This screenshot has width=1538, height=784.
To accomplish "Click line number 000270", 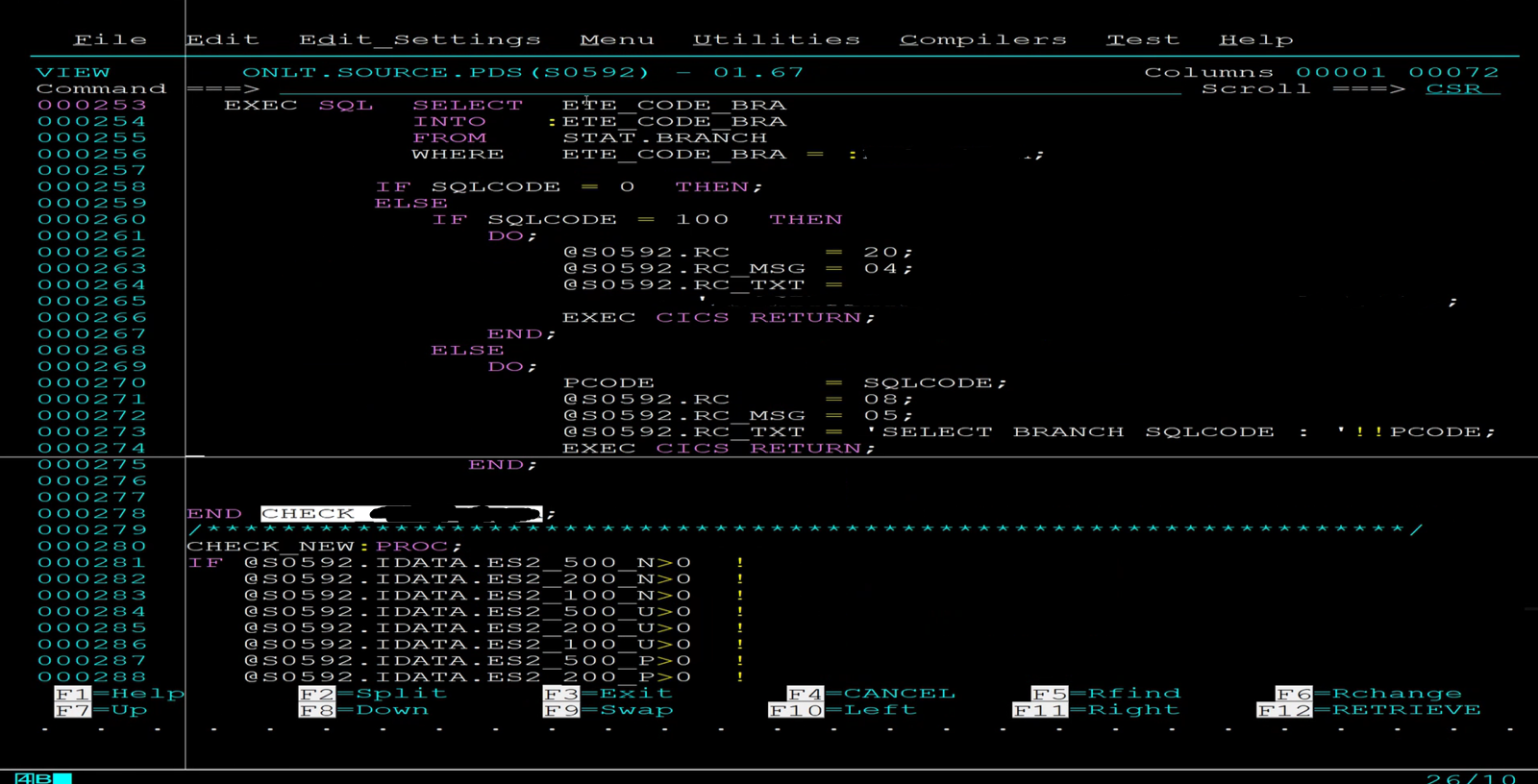I will [x=92, y=382].
